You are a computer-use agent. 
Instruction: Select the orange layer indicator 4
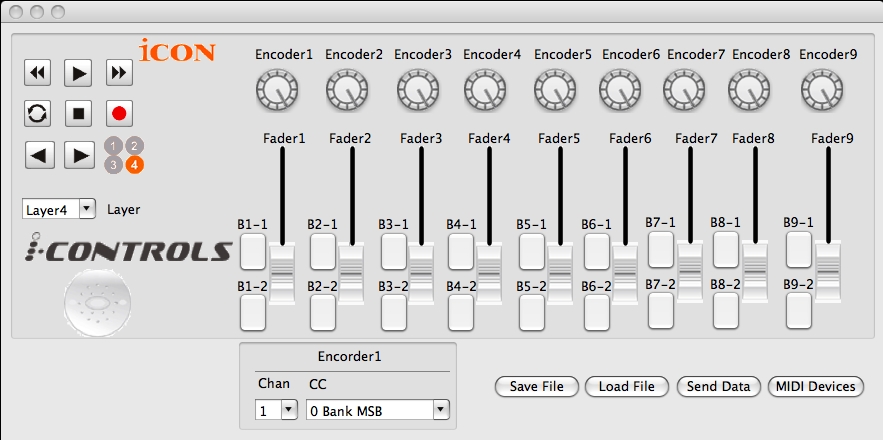[x=134, y=165]
